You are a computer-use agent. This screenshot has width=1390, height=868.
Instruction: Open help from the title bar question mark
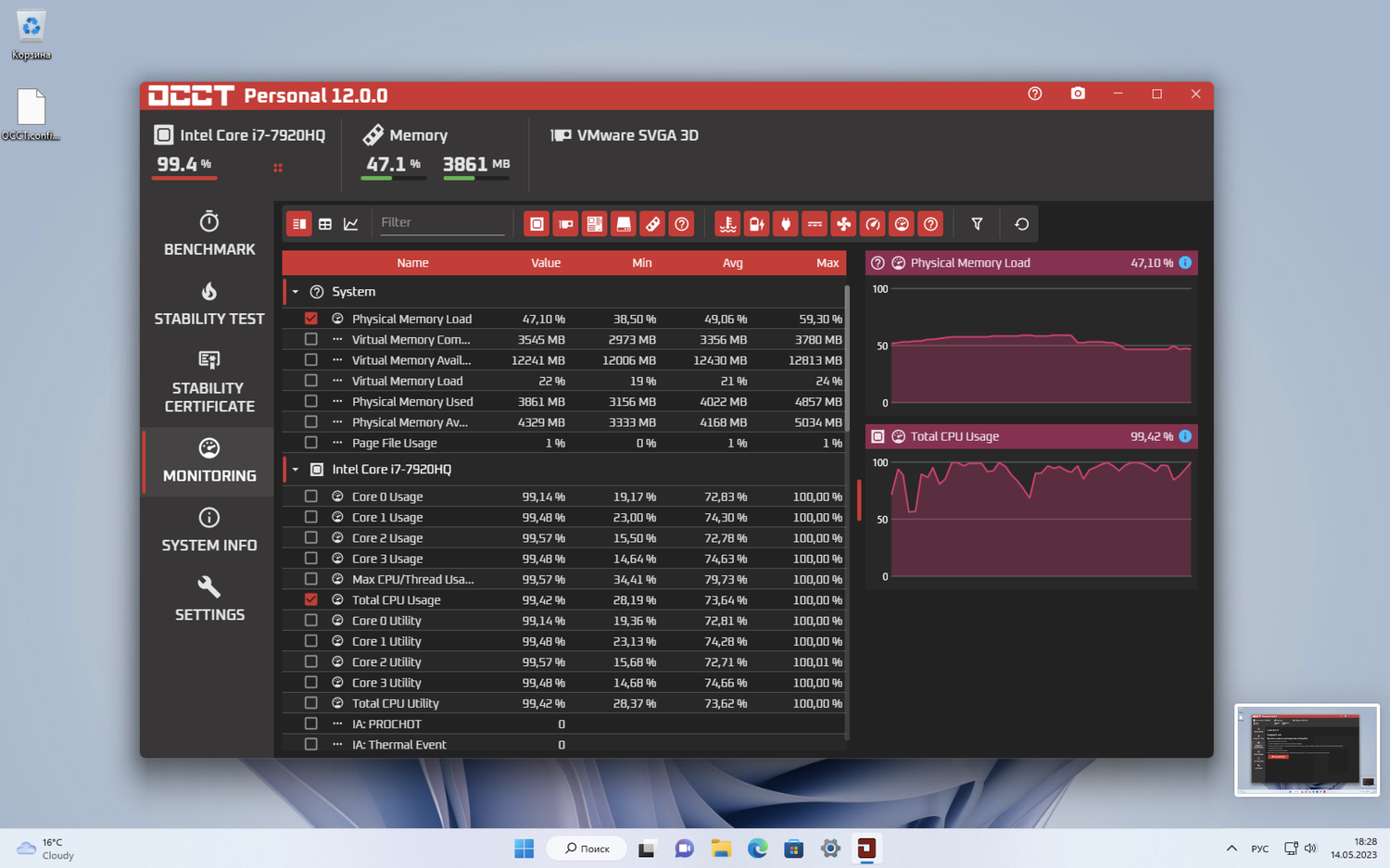[x=1035, y=94]
